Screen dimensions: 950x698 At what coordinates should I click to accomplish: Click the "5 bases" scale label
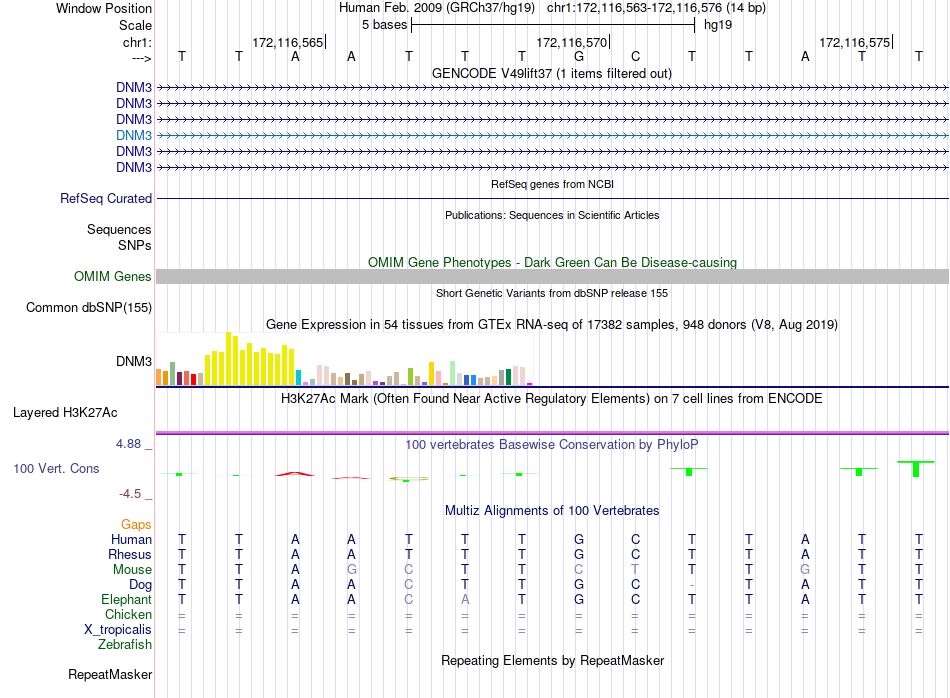(385, 25)
